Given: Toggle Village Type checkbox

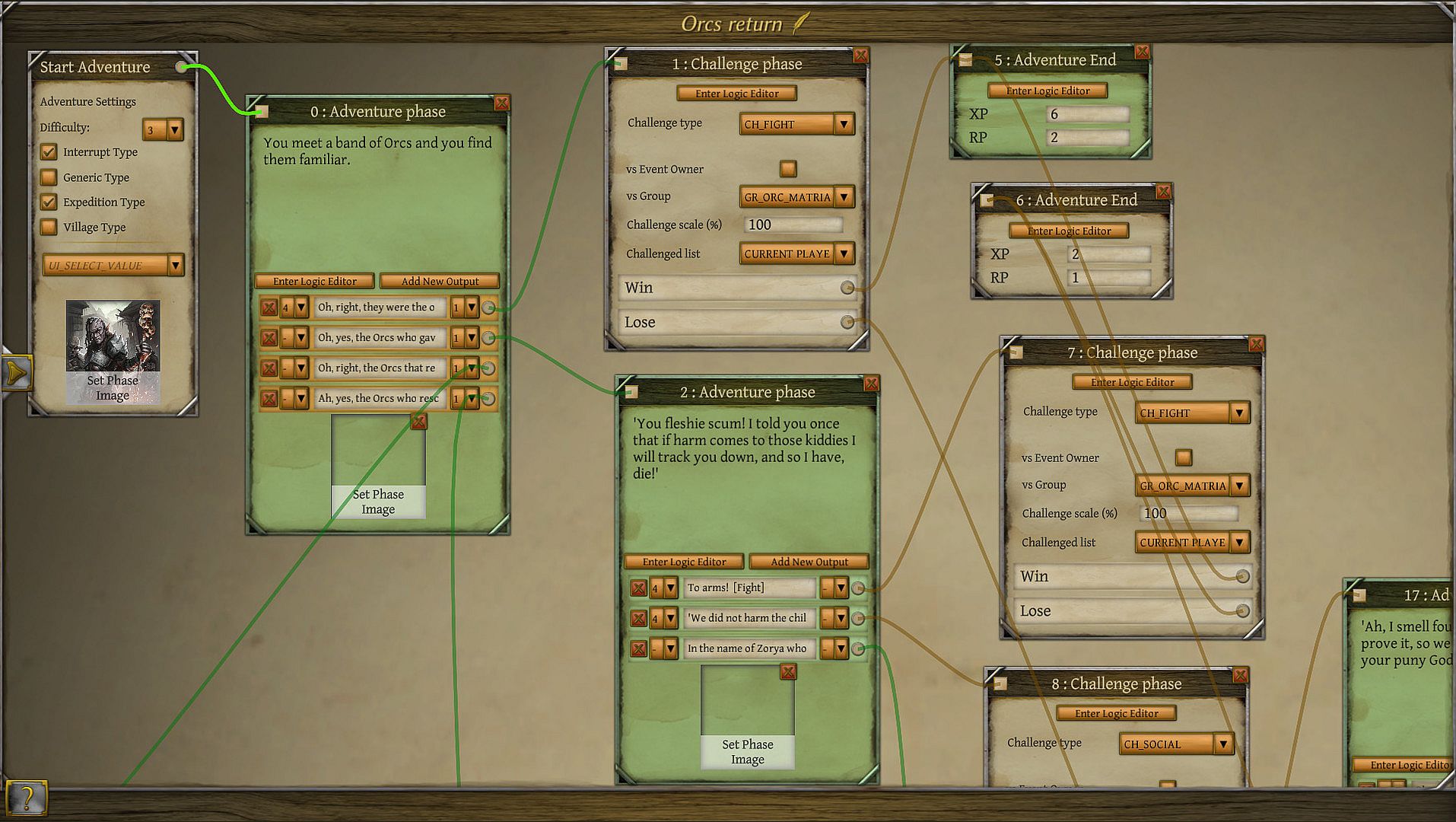Looking at the screenshot, I should (x=49, y=227).
